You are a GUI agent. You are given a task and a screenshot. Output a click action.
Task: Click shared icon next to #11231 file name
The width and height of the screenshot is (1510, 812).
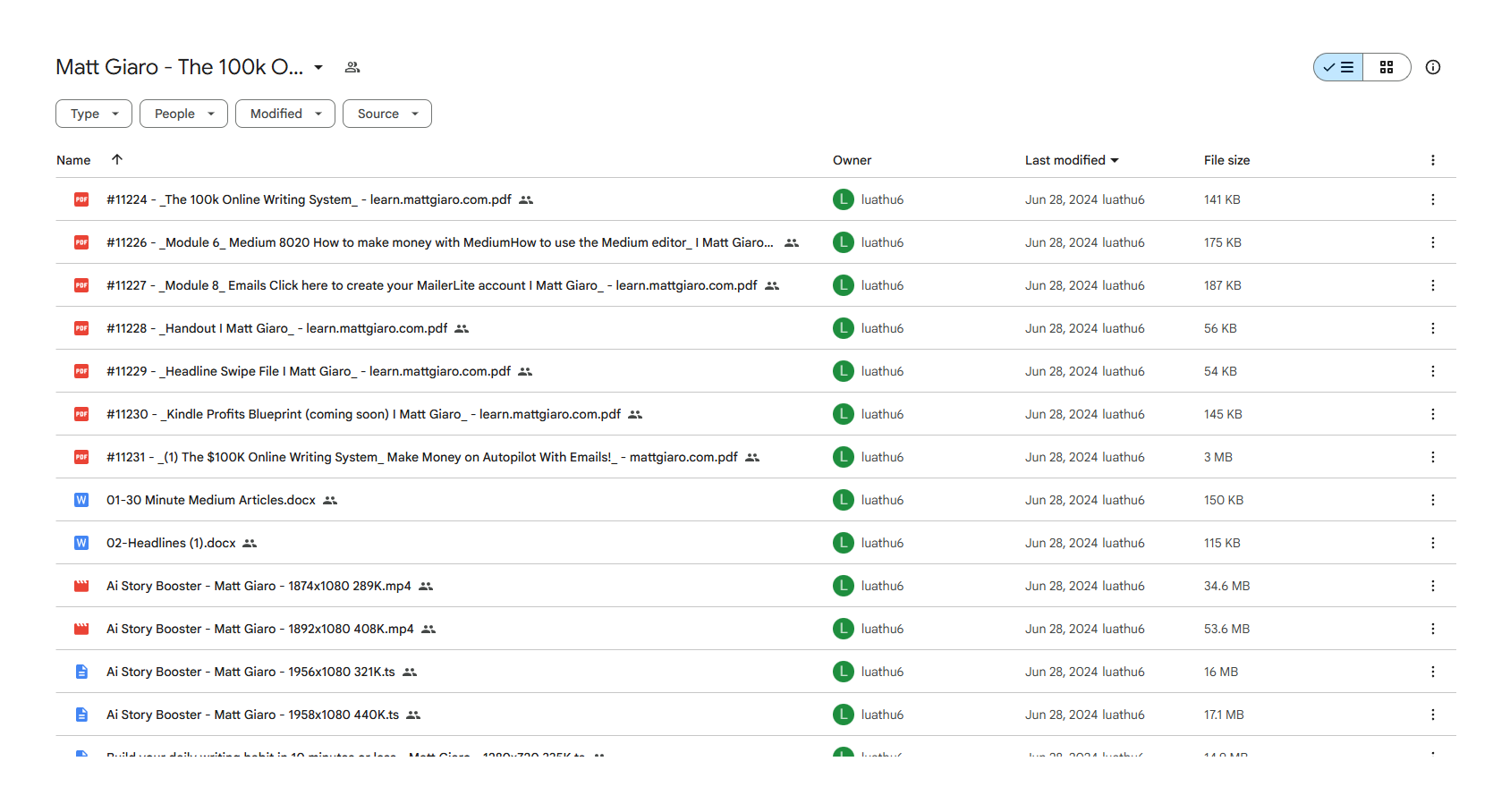click(x=752, y=457)
